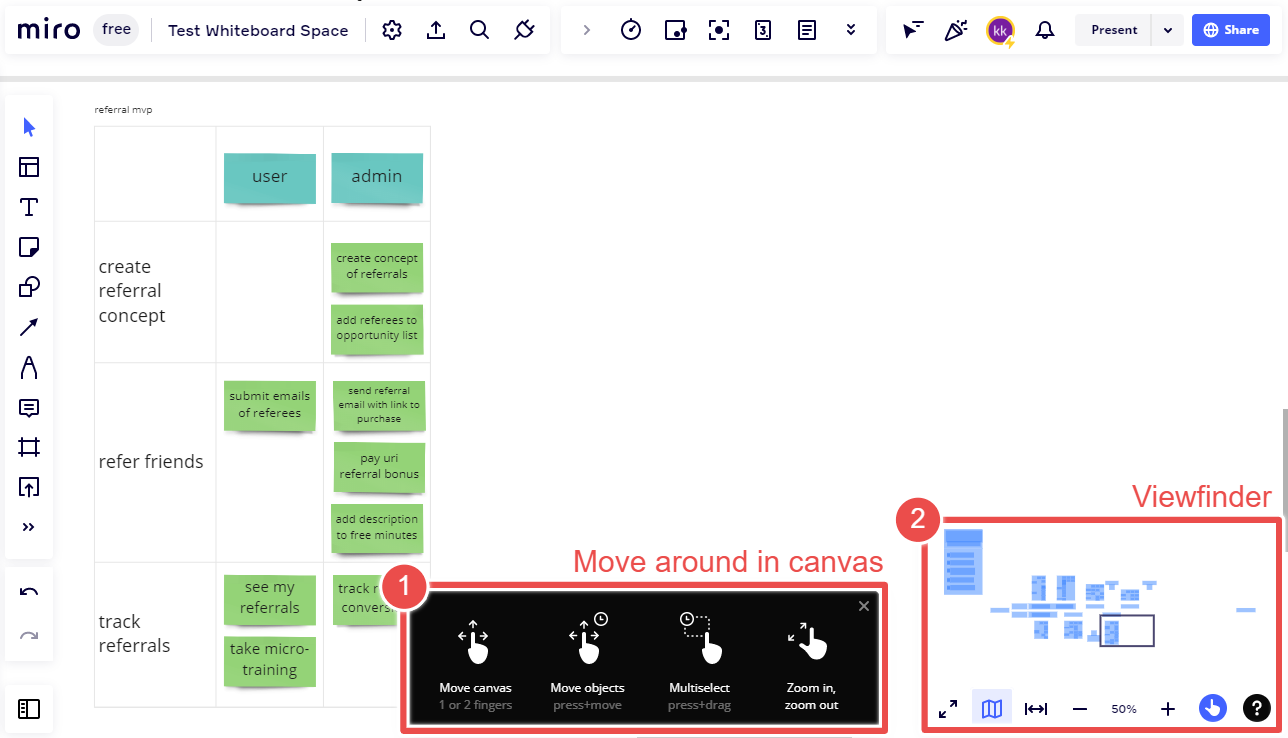Viewport: 1288px width, 738px height.
Task: Close the touch gestures hint panel
Action: (864, 606)
